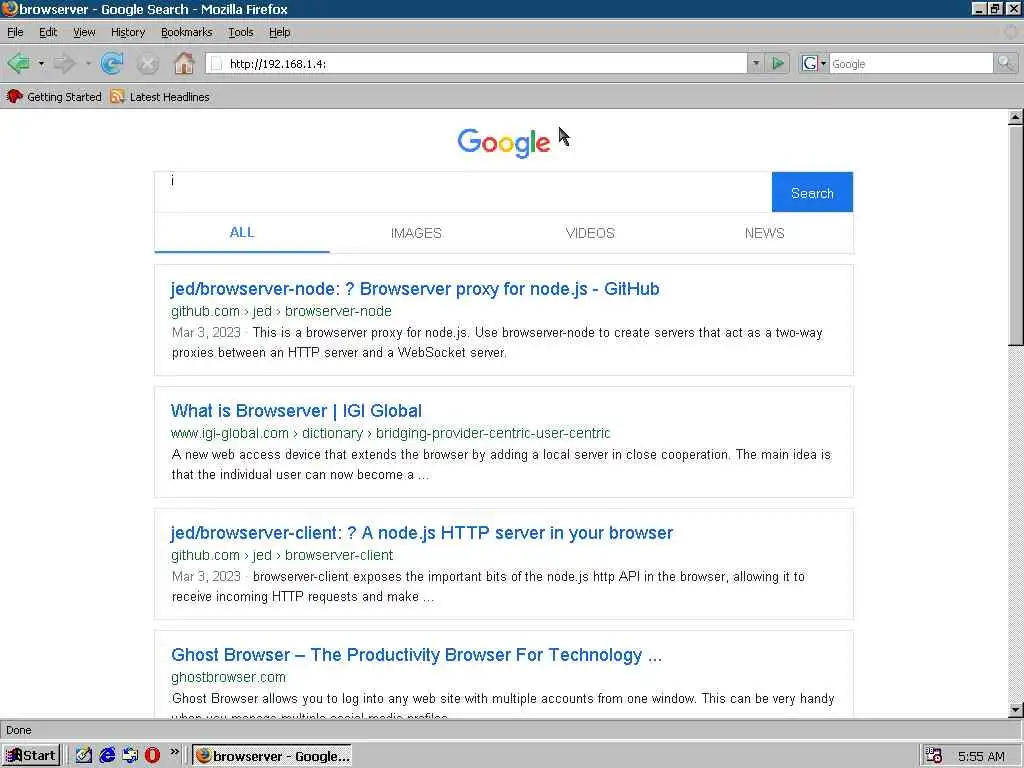Image resolution: width=1024 pixels, height=768 pixels.
Task: Click the green Back arrow button
Action: (x=18, y=63)
